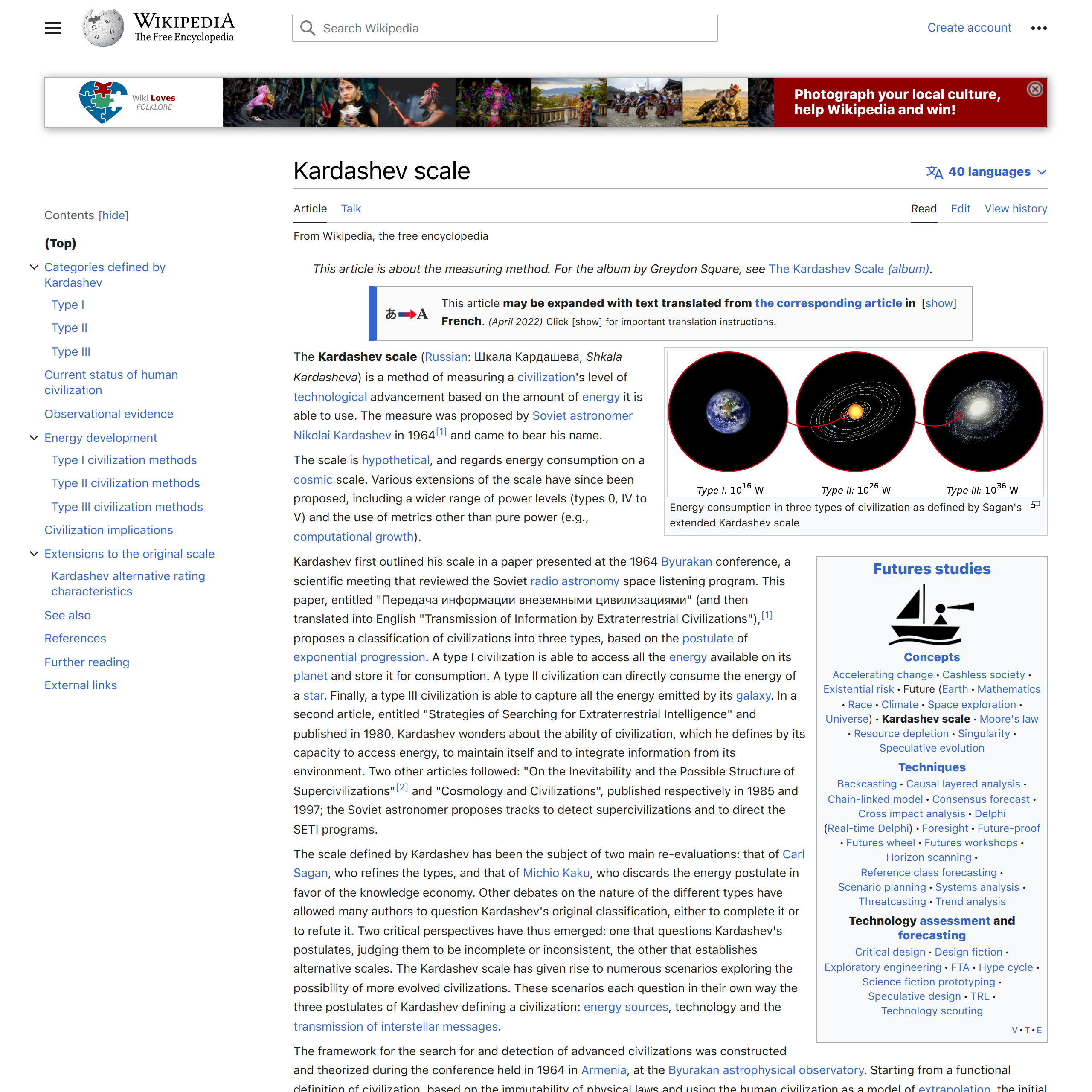1092x1092 pixels.
Task: Jump to External links section
Action: (81, 685)
